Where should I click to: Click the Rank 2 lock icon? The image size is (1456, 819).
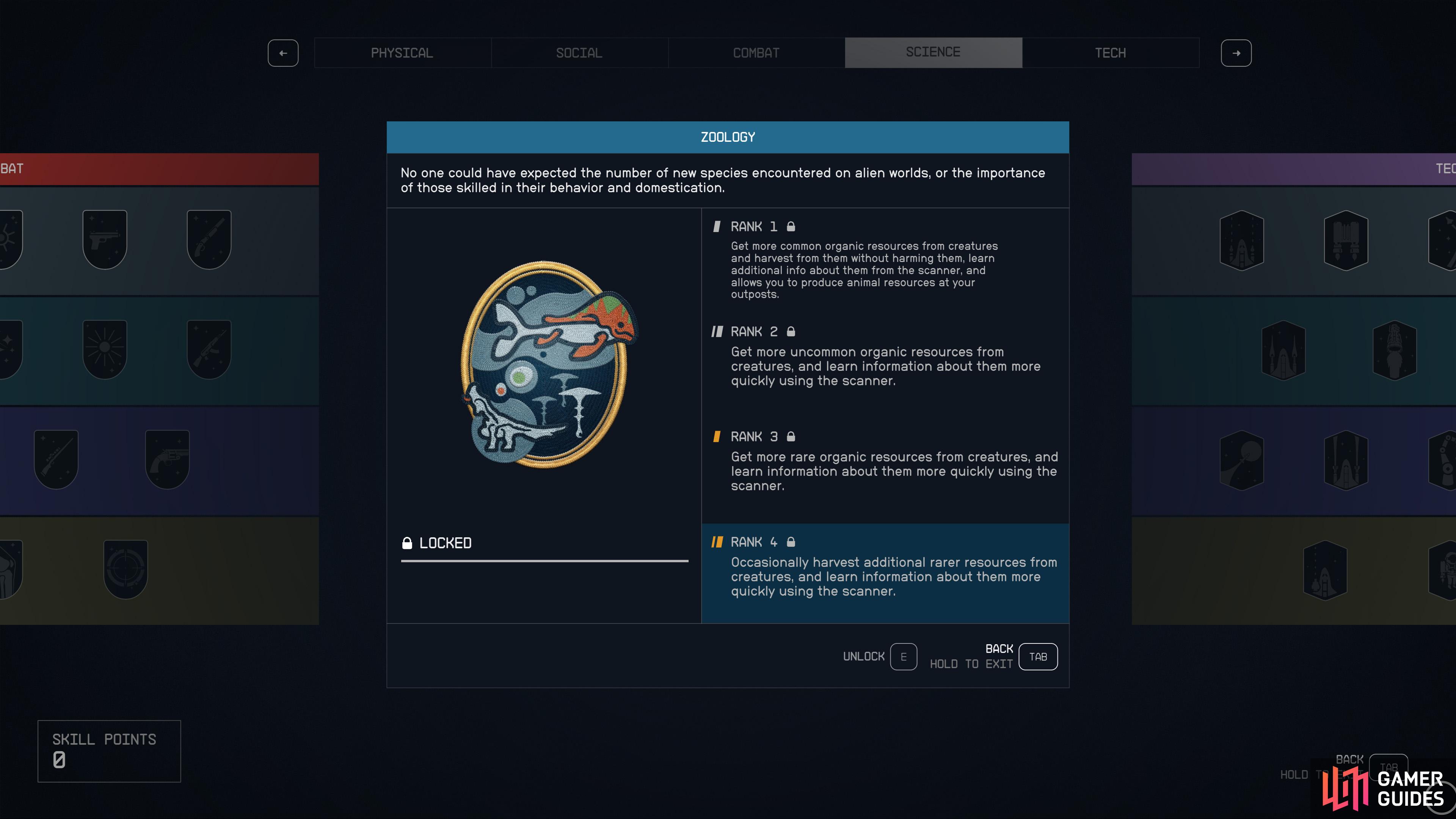pos(791,332)
